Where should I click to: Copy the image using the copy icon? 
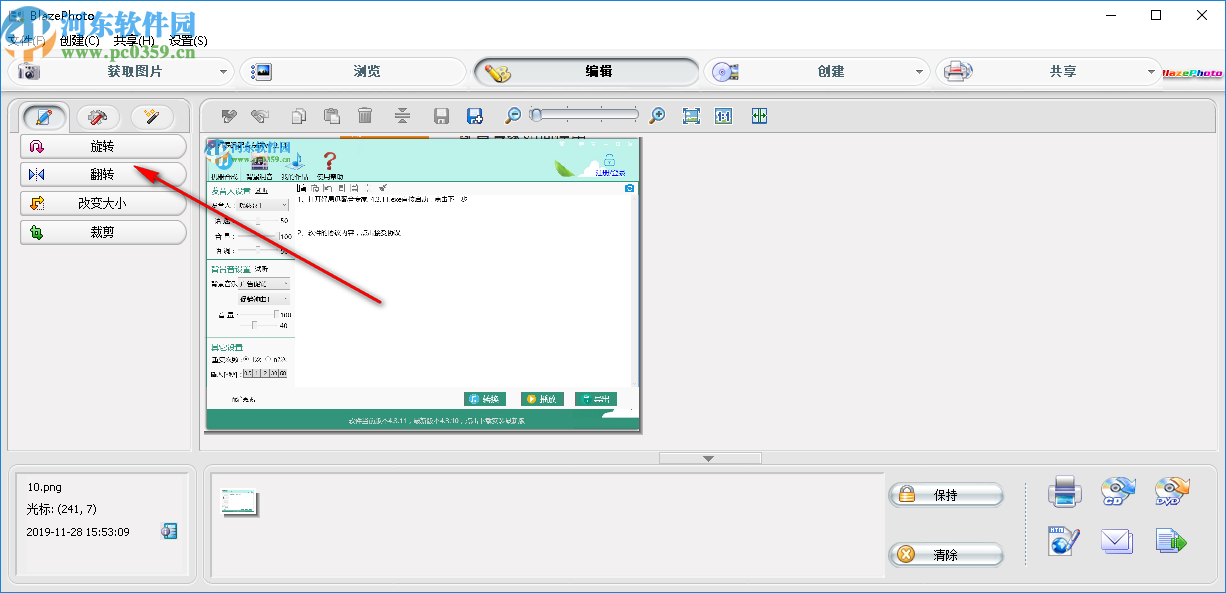[298, 115]
